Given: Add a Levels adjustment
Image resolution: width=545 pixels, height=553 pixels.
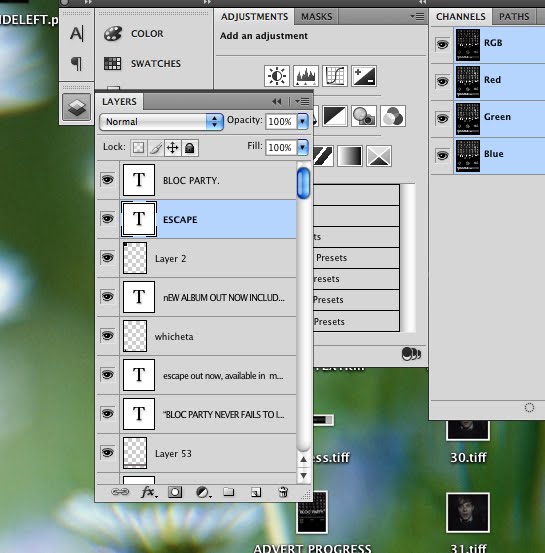Looking at the screenshot, I should click(x=306, y=76).
